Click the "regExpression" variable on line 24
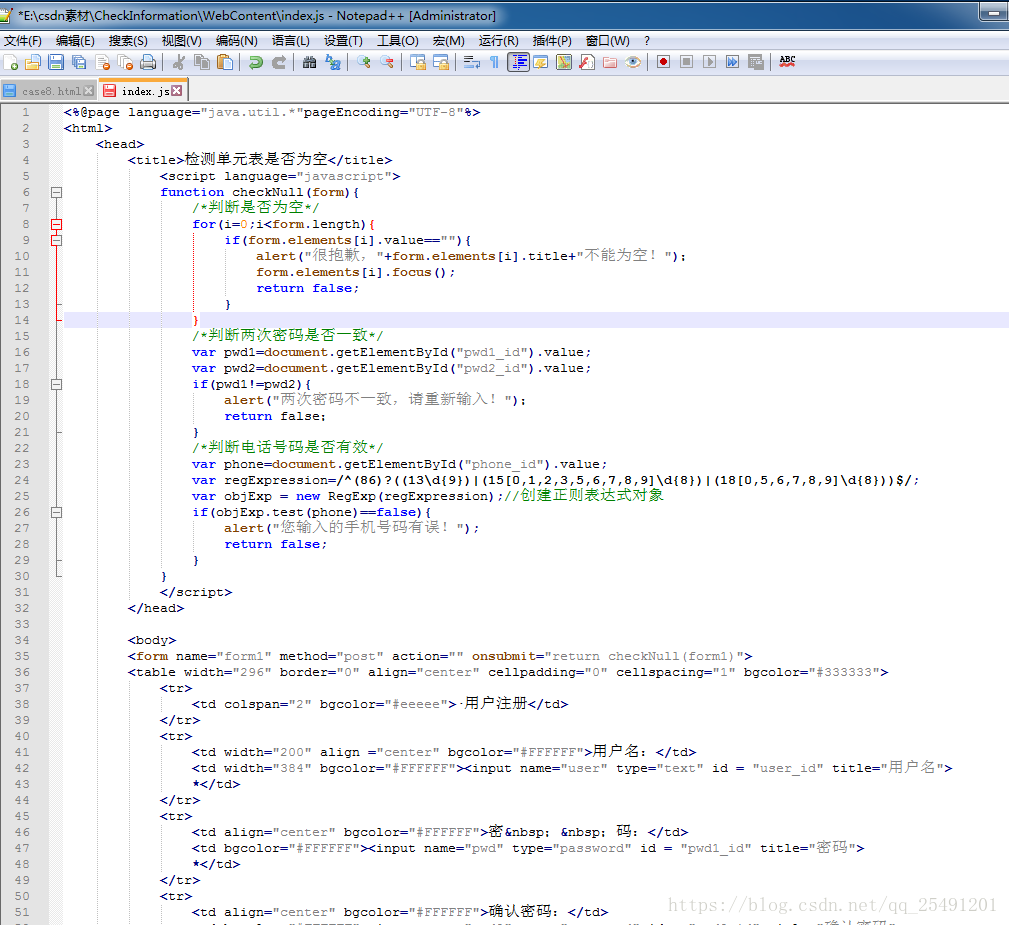 coord(276,480)
